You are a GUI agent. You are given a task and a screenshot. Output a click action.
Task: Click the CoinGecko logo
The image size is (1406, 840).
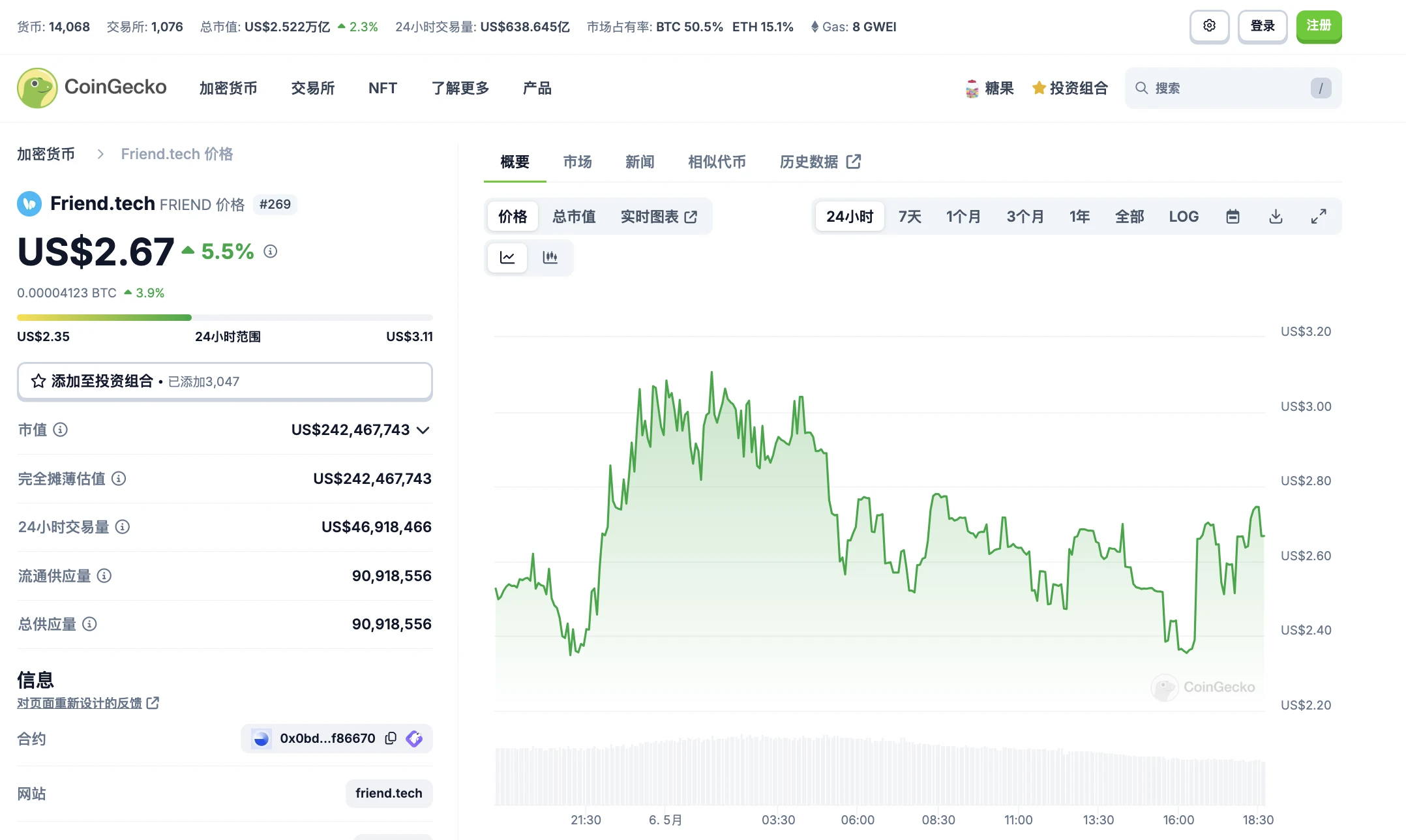[91, 87]
